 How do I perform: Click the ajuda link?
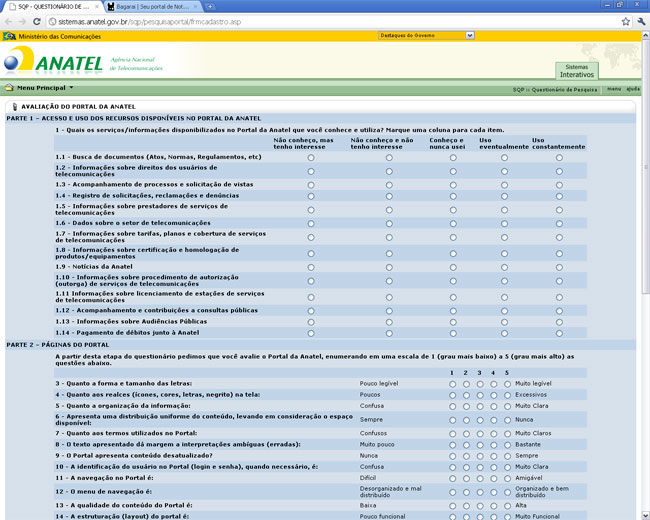633,89
